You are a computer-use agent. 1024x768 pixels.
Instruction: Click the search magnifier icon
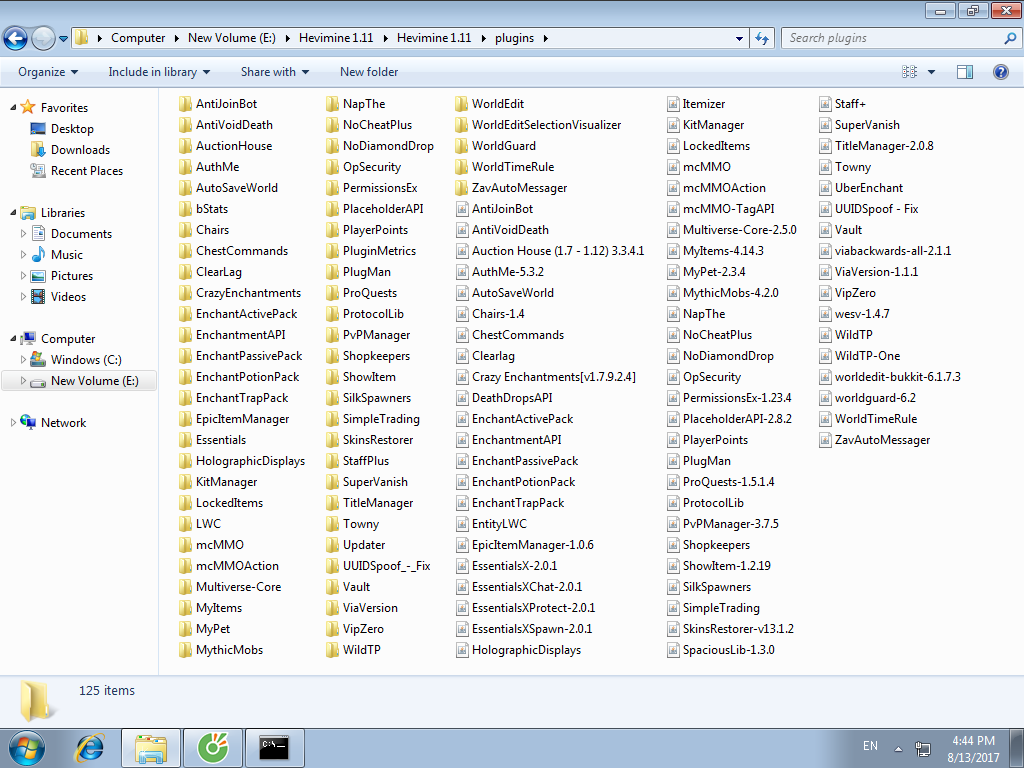1010,39
